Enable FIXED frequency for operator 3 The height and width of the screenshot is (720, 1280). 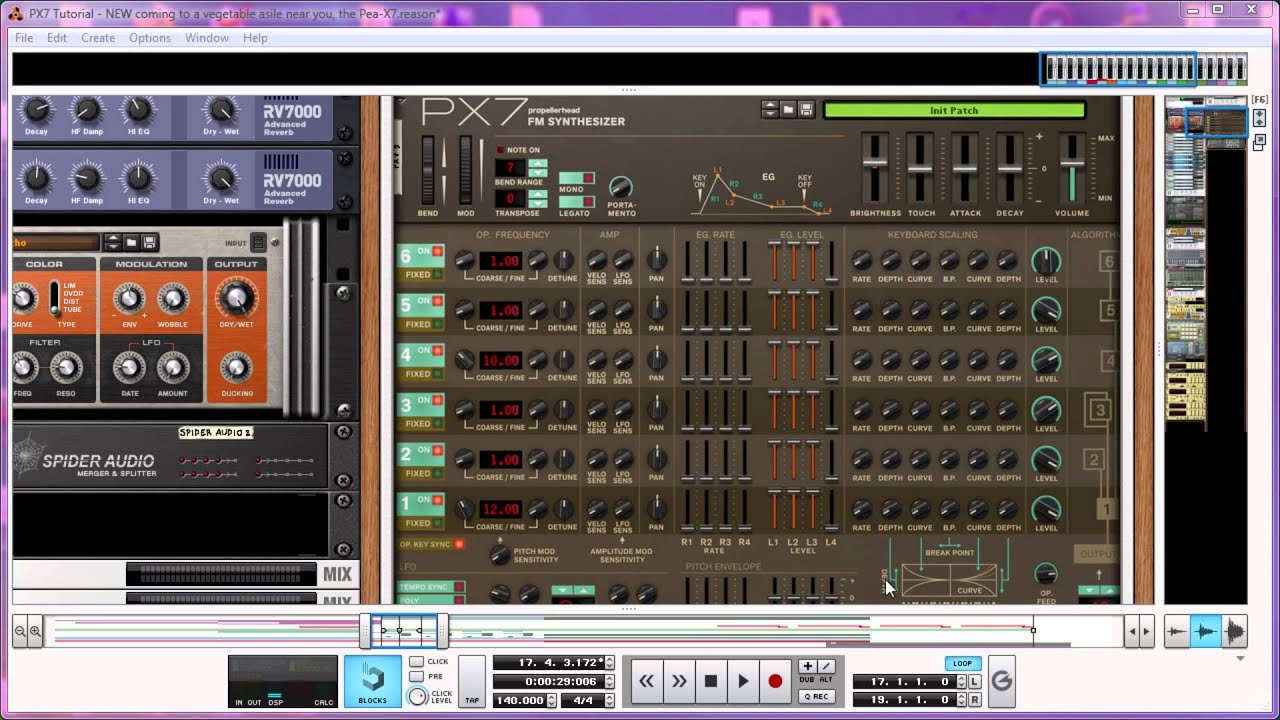419,423
